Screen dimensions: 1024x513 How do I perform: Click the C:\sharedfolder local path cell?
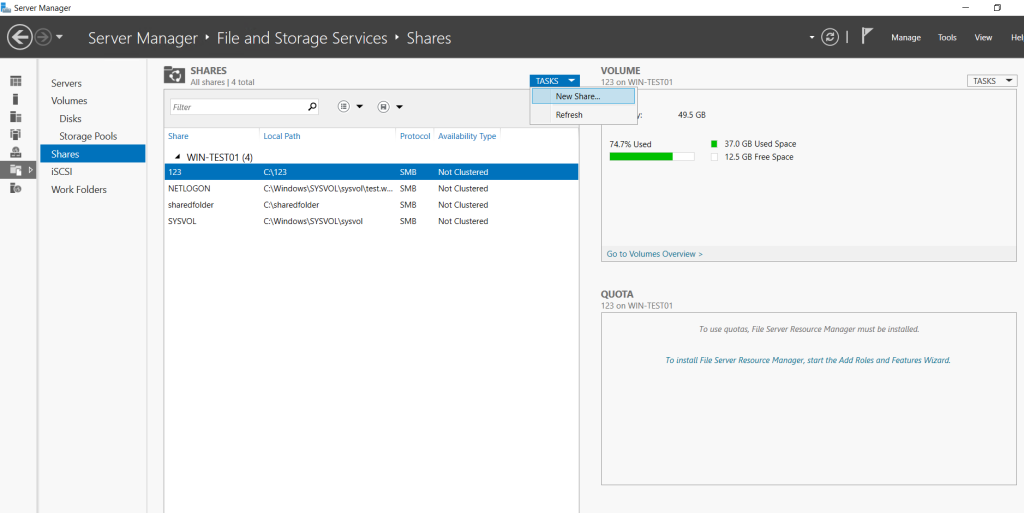pos(291,205)
